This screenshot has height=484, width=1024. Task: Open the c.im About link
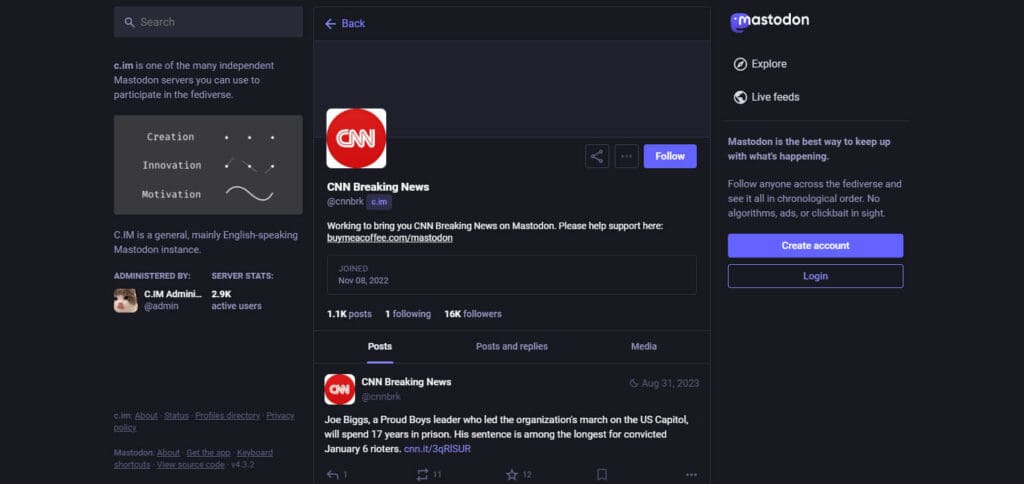(146, 416)
